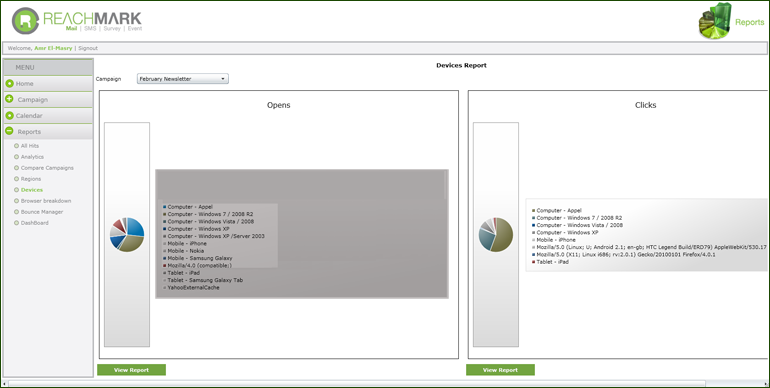This screenshot has height=388, width=770.
Task: Open Regions report
Action: point(31,179)
